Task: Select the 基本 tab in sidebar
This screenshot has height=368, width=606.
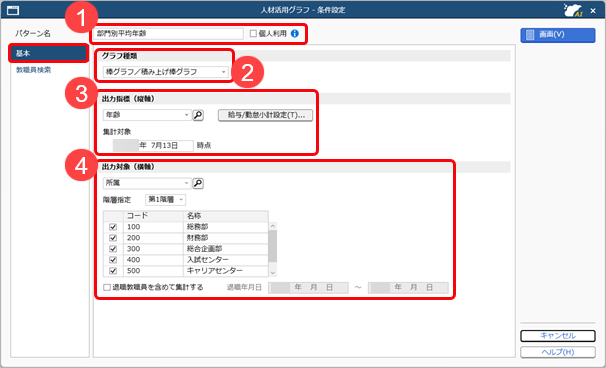Action: point(49,53)
